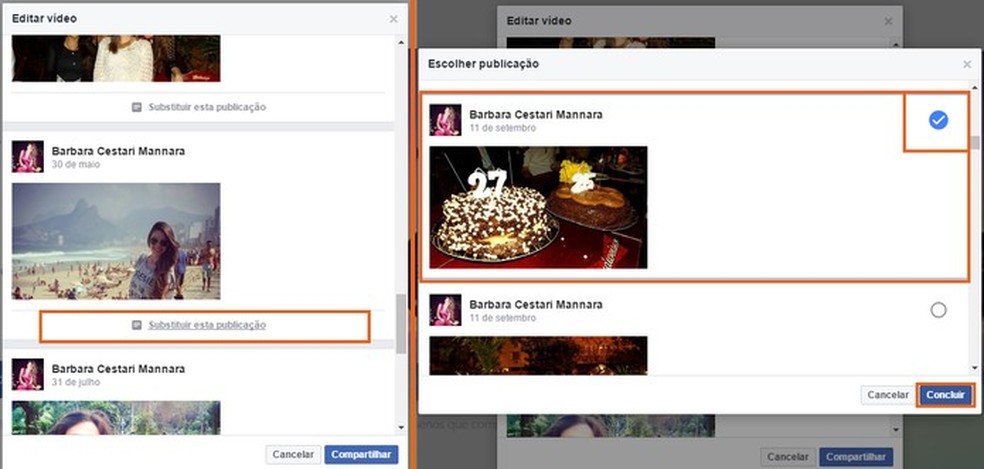
Task: Click scroll up arrow in left Editar vídeo dialog
Action: click(402, 43)
